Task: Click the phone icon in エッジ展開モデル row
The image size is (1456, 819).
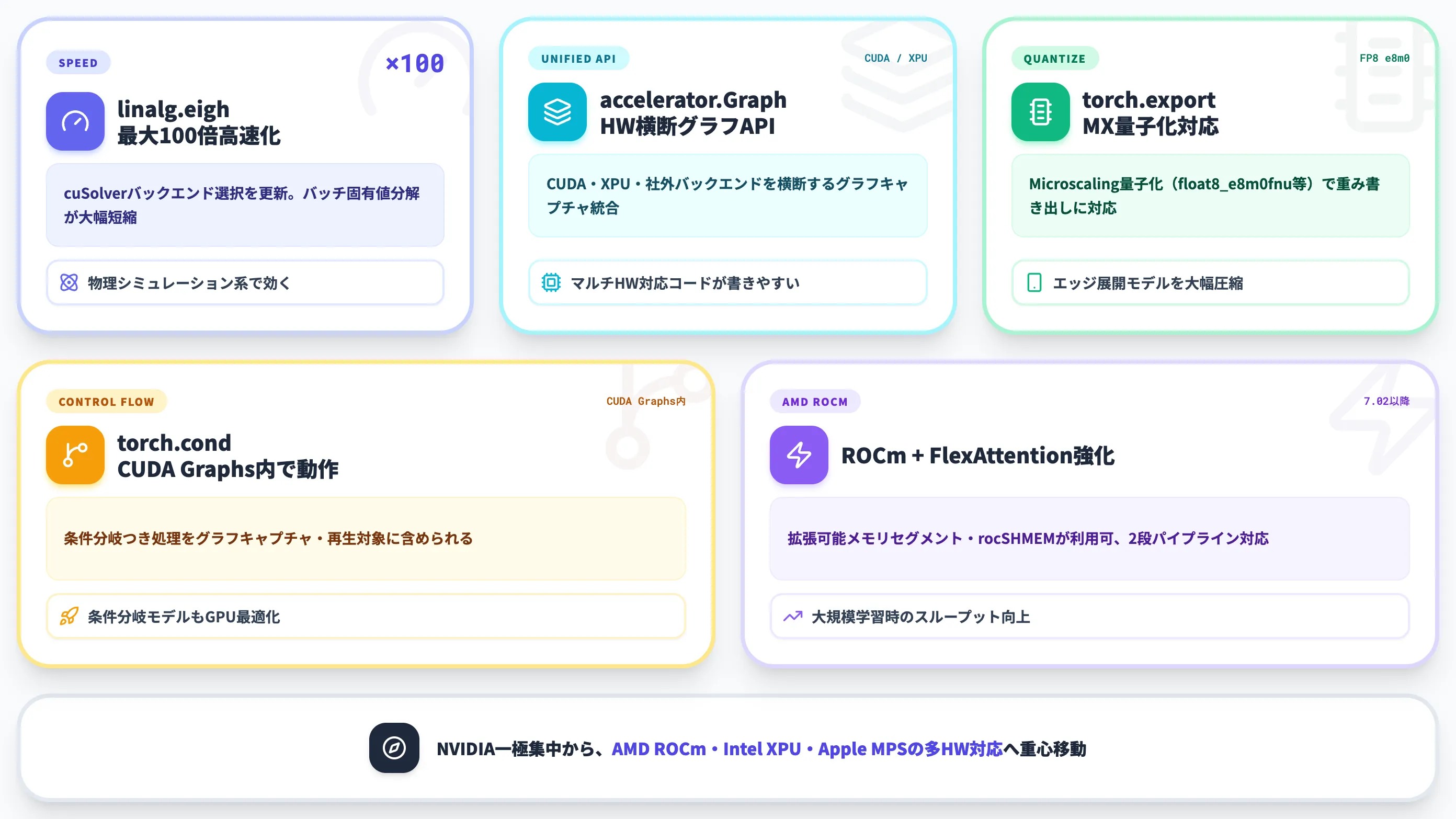Action: click(1034, 282)
